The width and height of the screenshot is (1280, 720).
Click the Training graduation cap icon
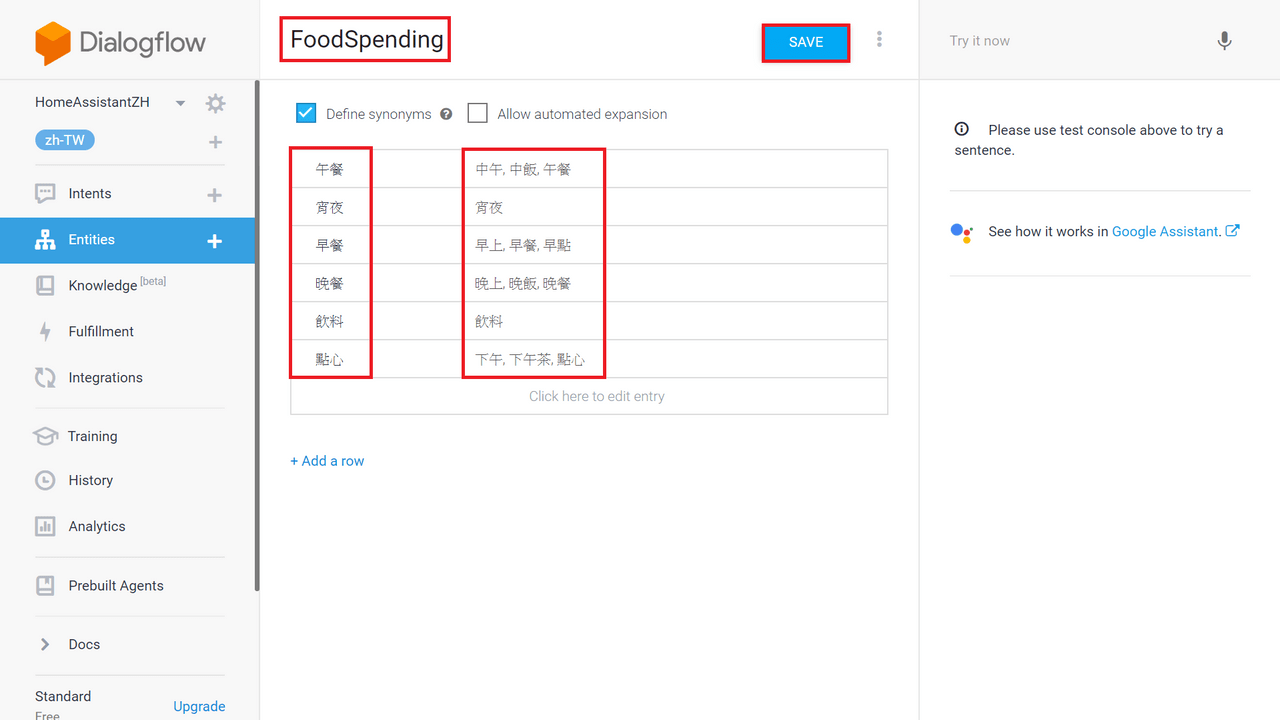pyautogui.click(x=45, y=436)
